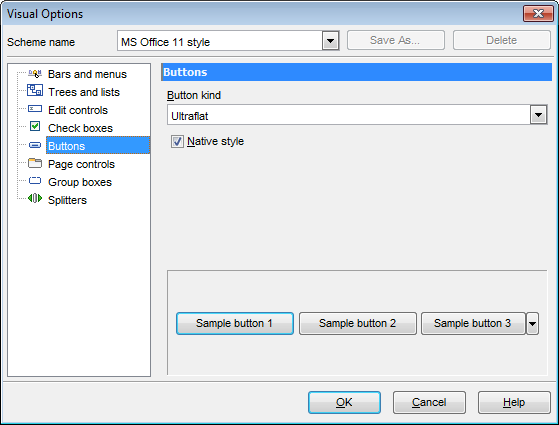The image size is (559, 425).
Task: Open Sample button 3 dropdown arrow
Action: 532,323
